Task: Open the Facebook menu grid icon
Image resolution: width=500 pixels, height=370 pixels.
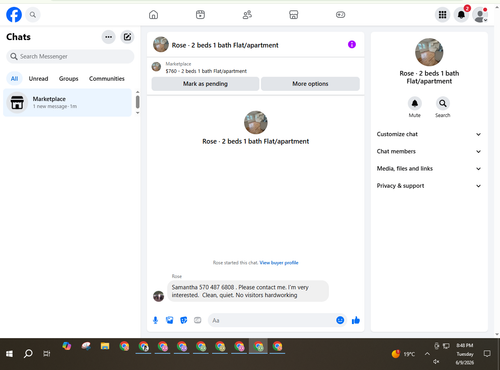Action: coord(442,15)
